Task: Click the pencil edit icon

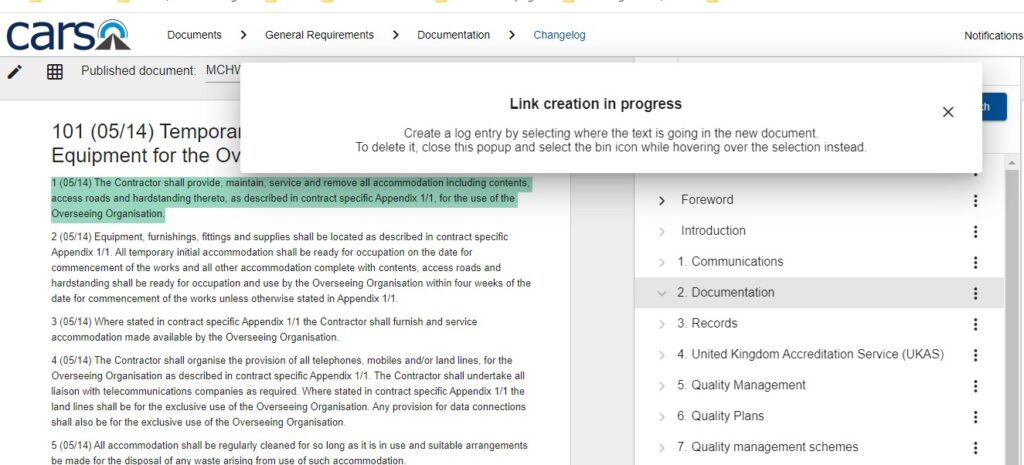Action: (x=15, y=72)
